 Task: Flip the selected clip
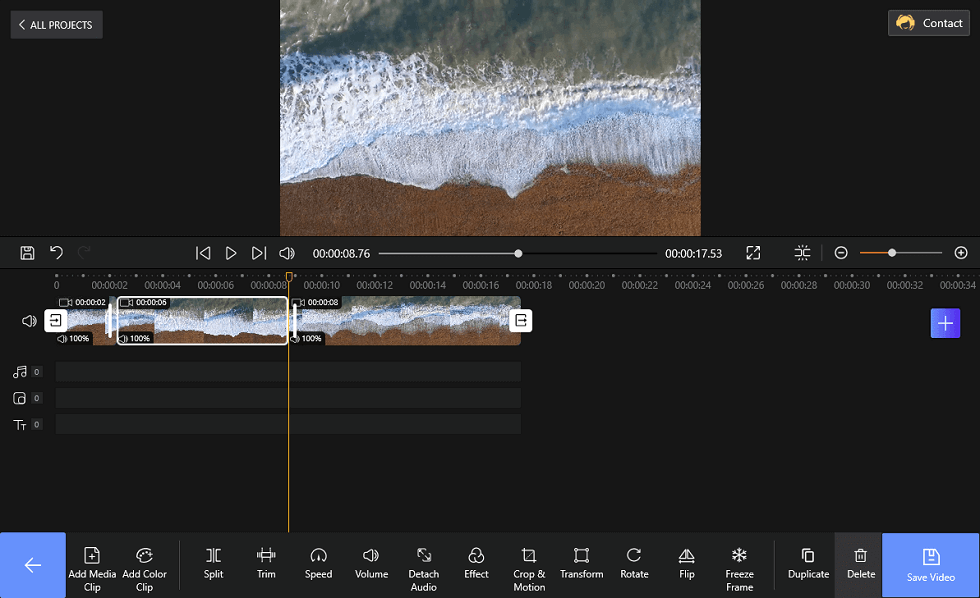686,562
